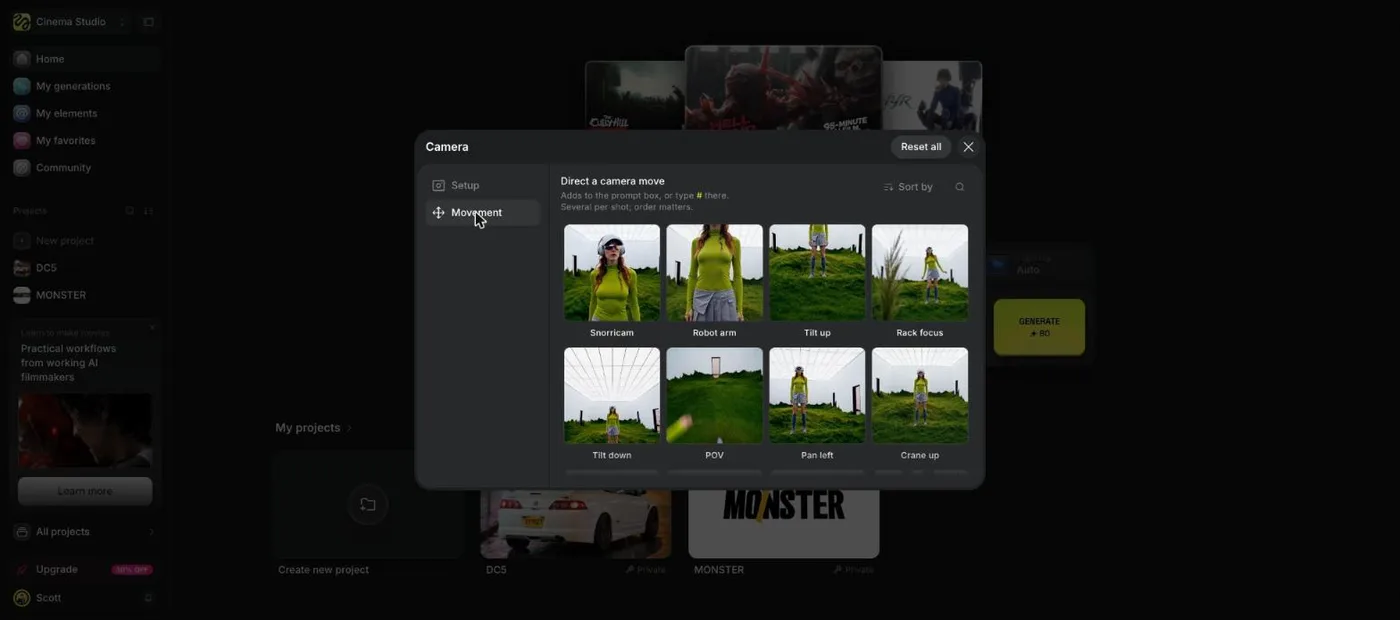Choose the Snorricam camera move
Image resolution: width=1400 pixels, height=620 pixels.
(x=612, y=281)
